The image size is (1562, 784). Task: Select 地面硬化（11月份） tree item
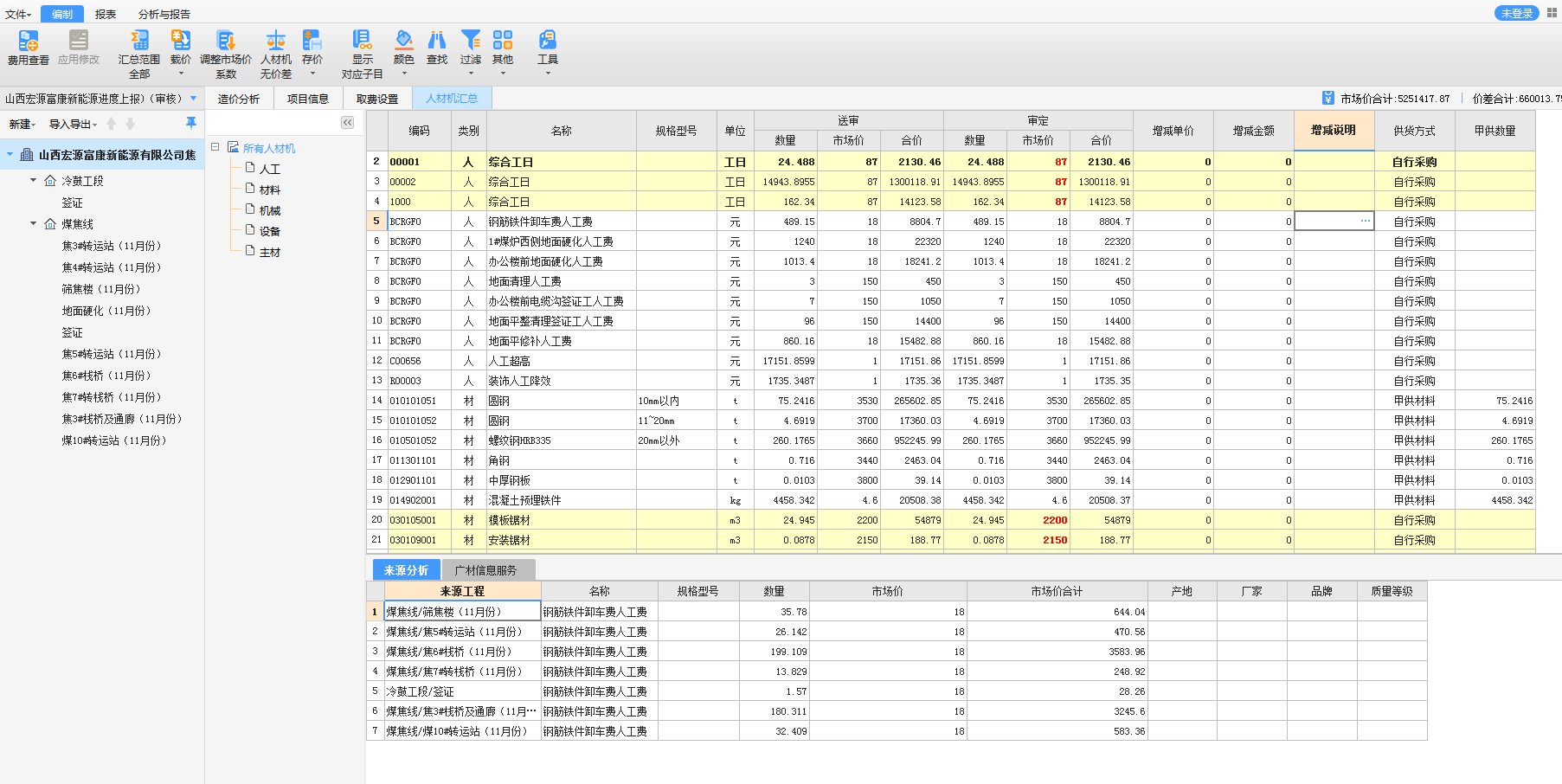pos(107,311)
